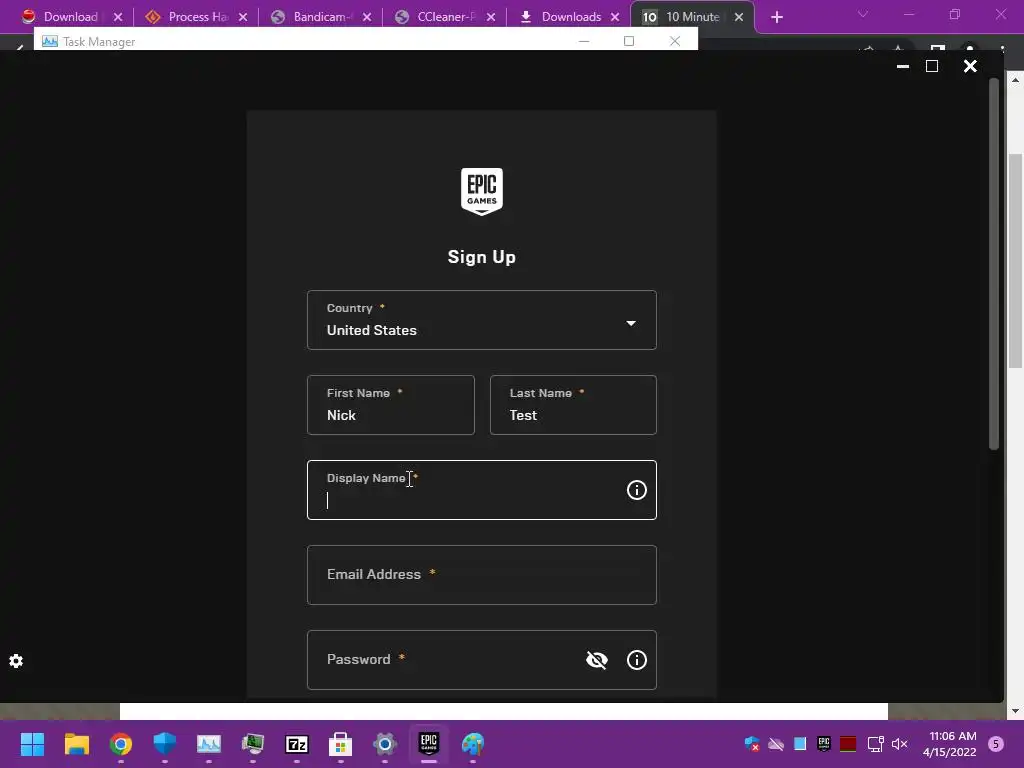Minimize the Epic Games launcher window

point(903,66)
